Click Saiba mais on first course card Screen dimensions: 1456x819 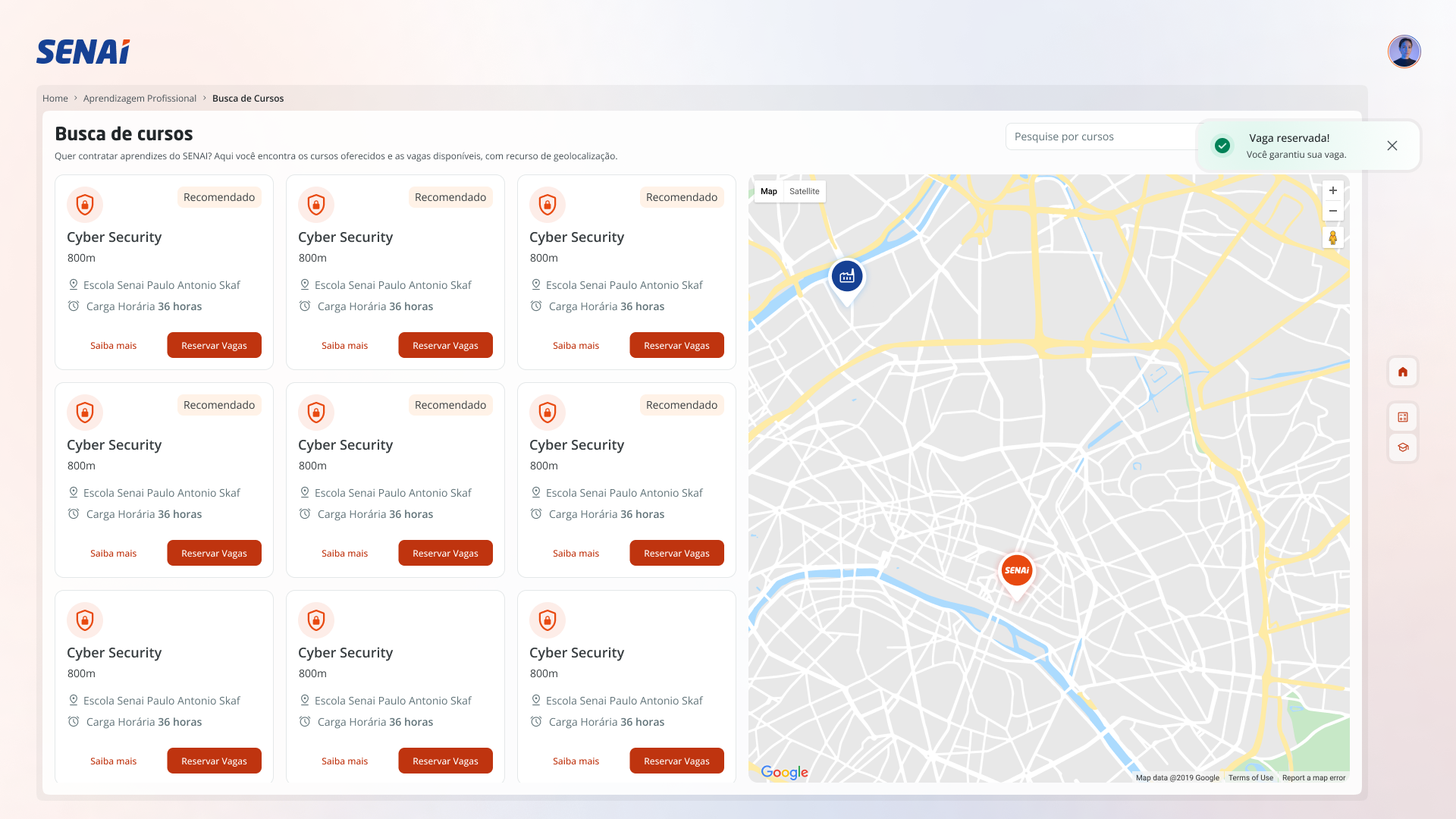point(113,345)
